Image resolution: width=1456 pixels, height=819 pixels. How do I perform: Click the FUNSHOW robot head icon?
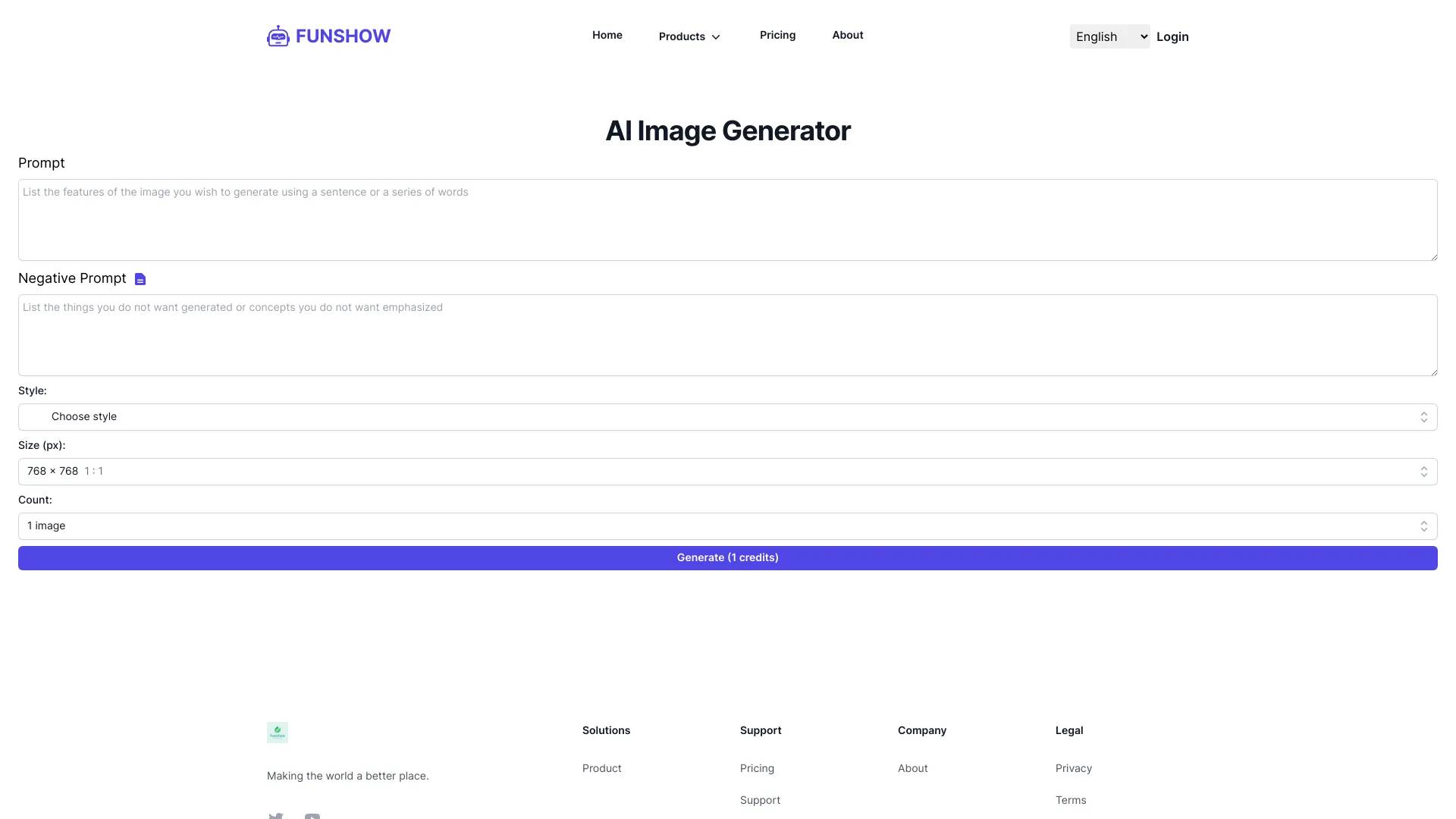[278, 36]
